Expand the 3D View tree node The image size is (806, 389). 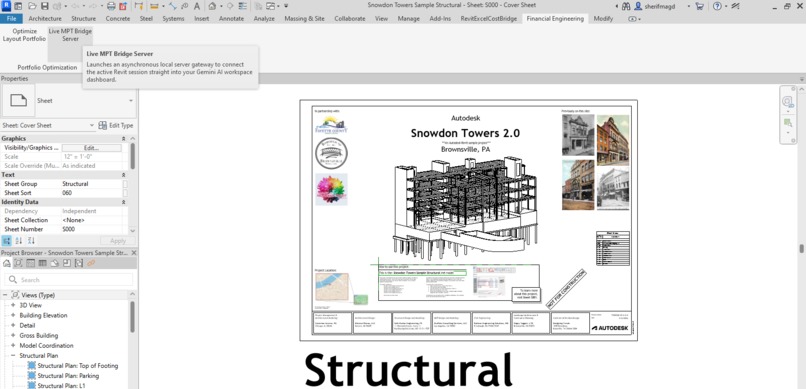[x=13, y=305]
